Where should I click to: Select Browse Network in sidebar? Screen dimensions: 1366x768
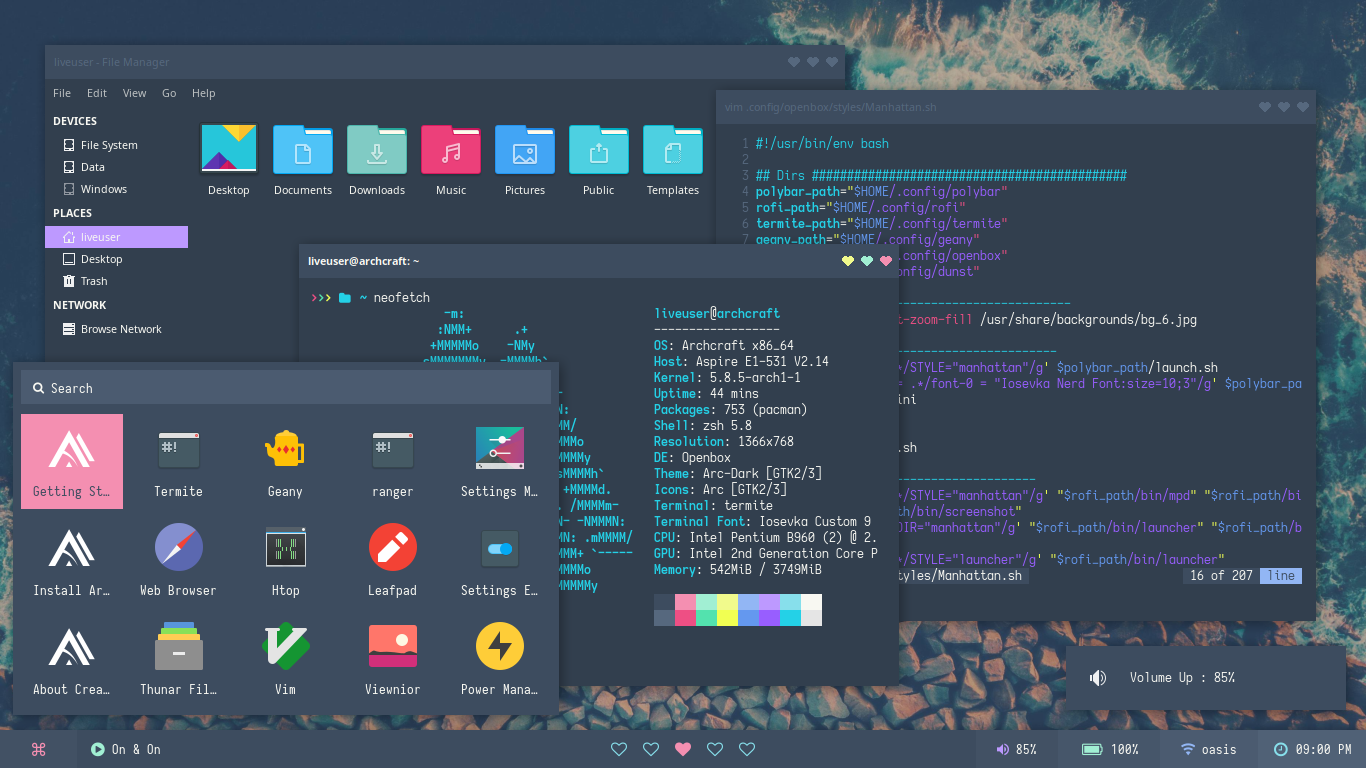coord(116,329)
